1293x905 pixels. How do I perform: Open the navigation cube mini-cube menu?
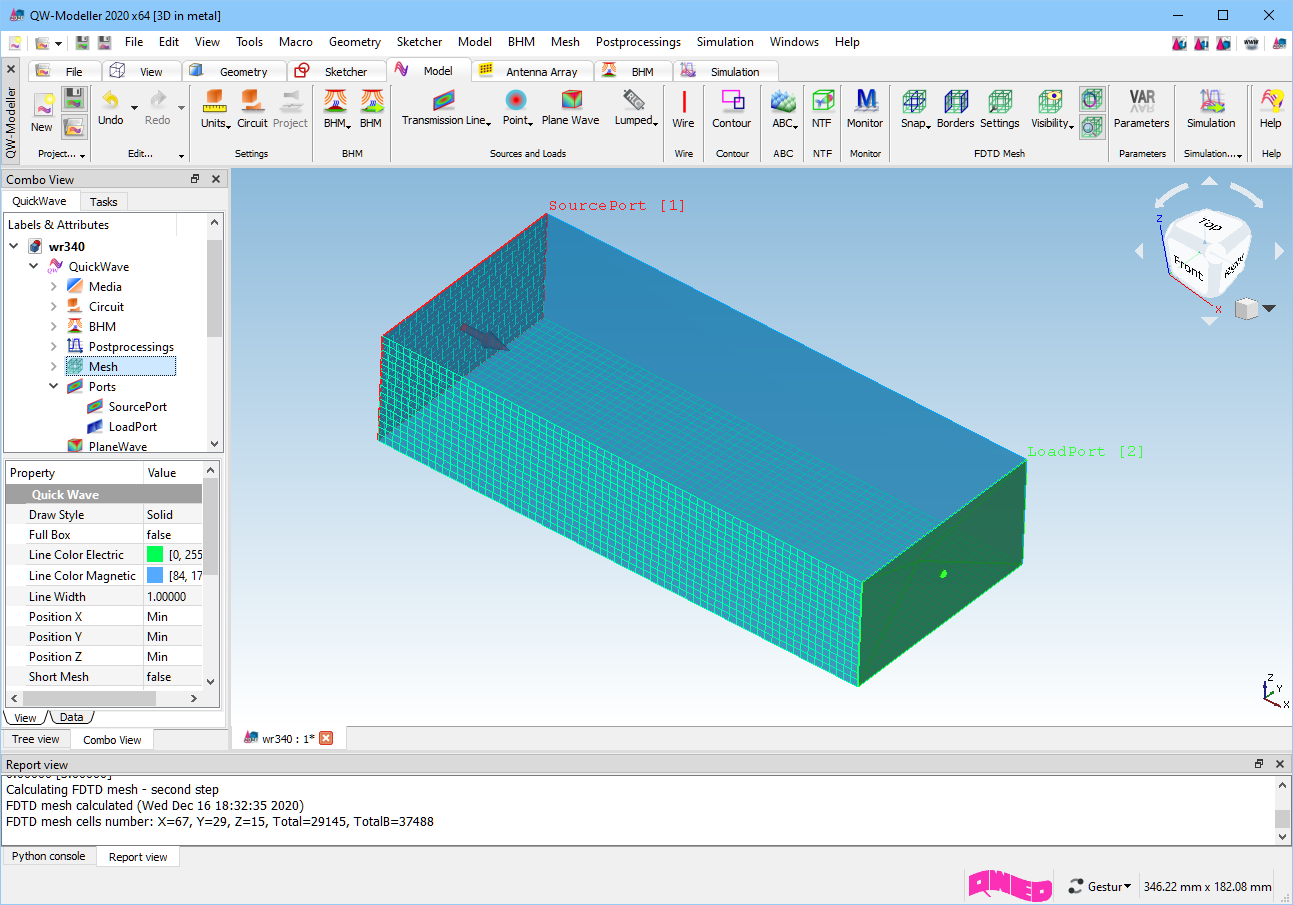(x=1255, y=309)
